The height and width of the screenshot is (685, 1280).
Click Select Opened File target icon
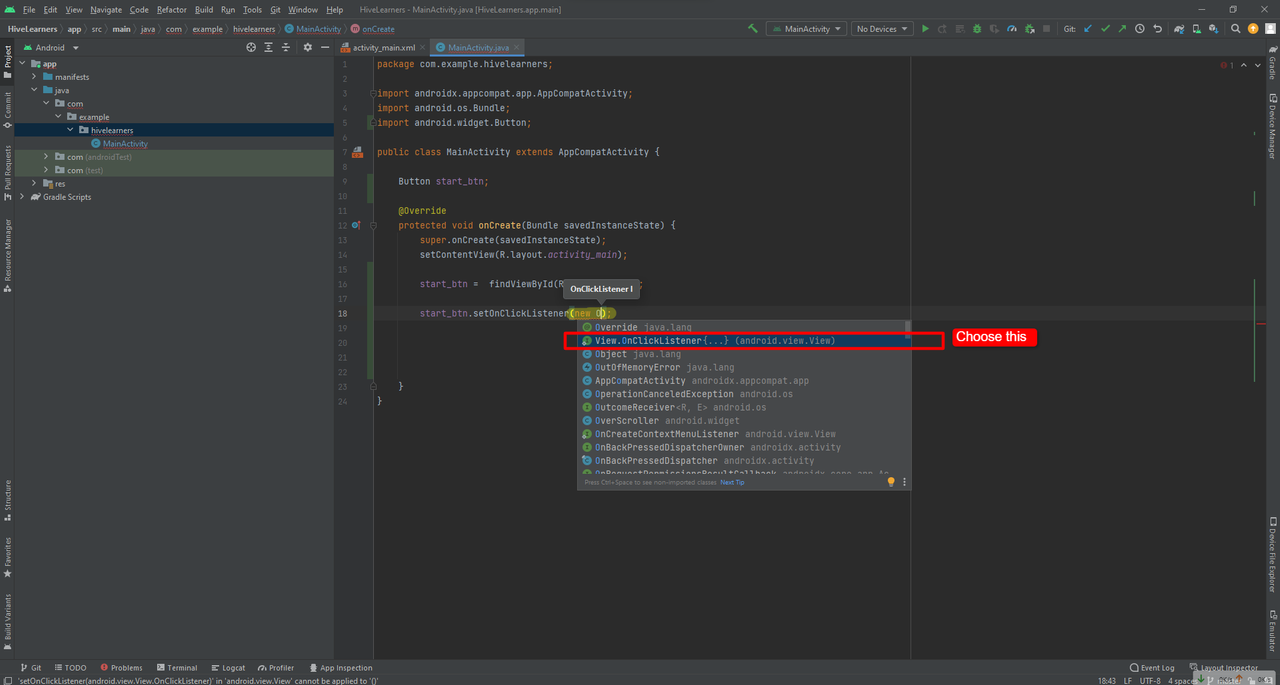coord(251,47)
